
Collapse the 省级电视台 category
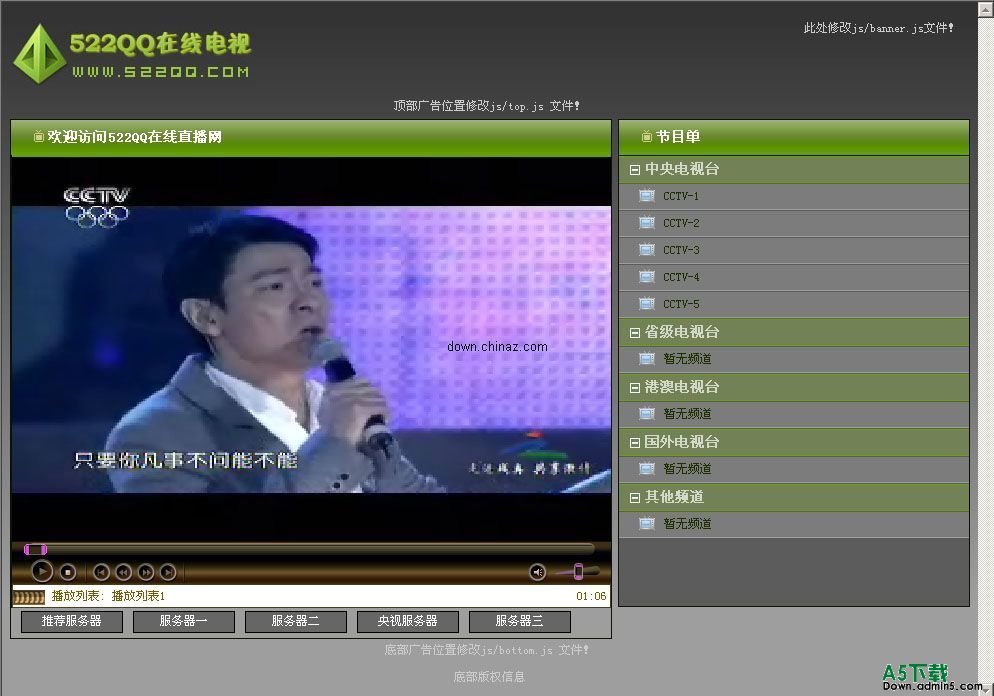(x=634, y=333)
